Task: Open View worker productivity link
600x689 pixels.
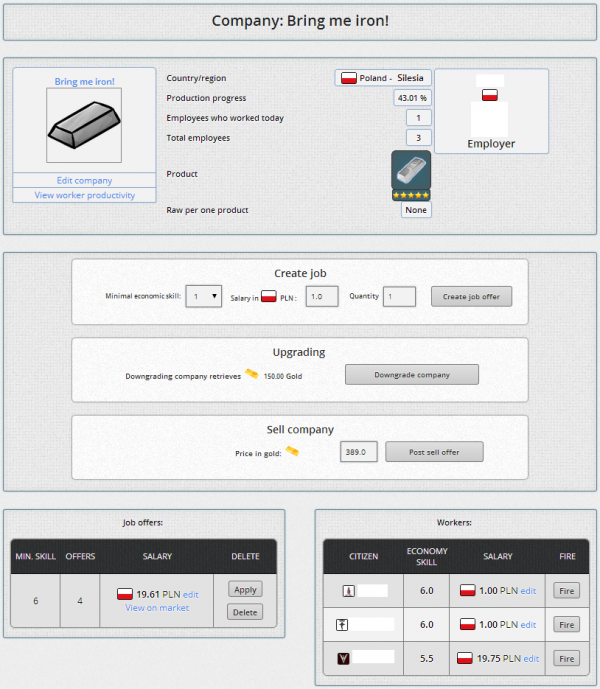Action: coord(84,195)
